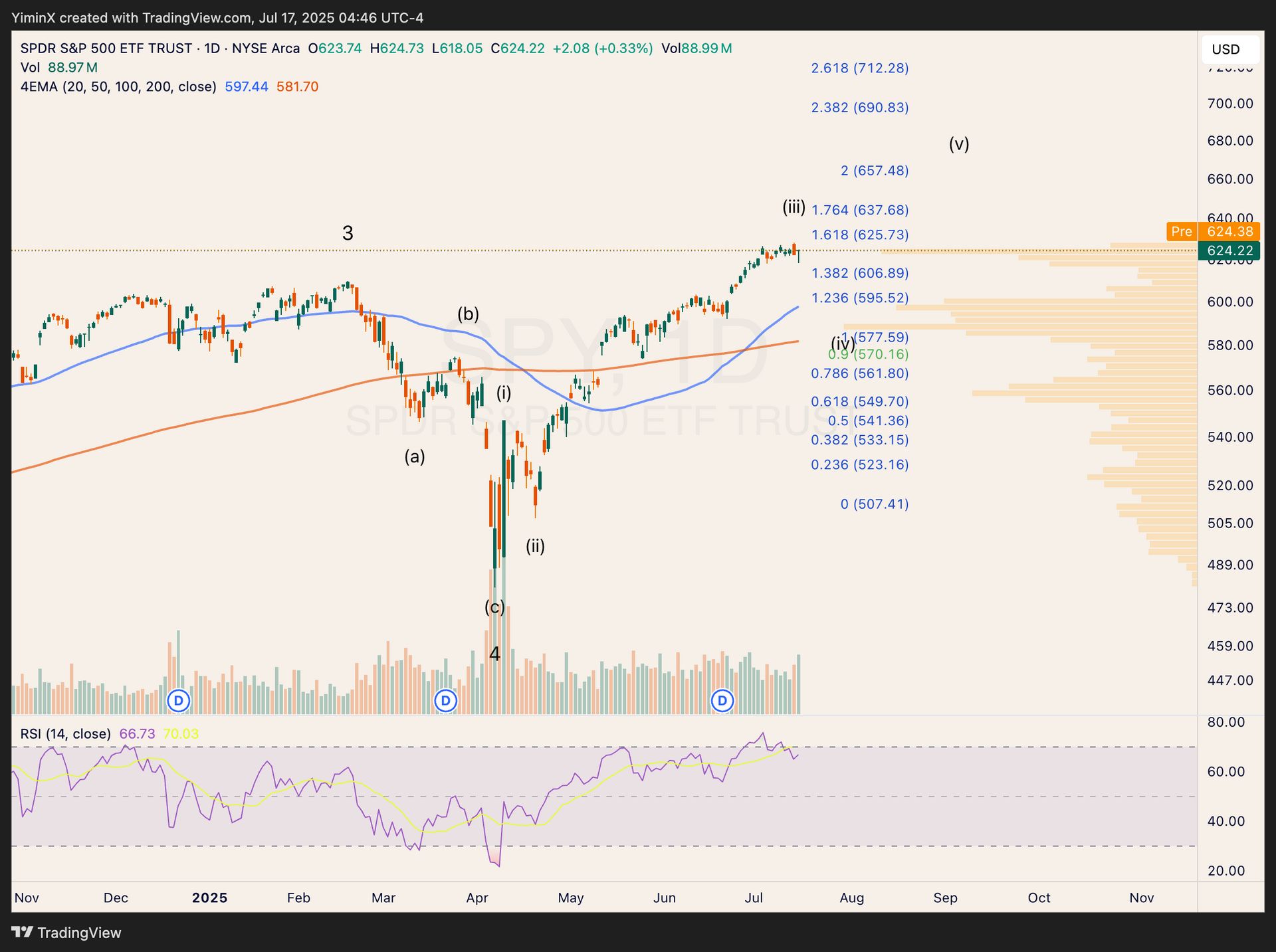
Task: Click the wave (iii) Elliott label
Action: click(x=794, y=207)
